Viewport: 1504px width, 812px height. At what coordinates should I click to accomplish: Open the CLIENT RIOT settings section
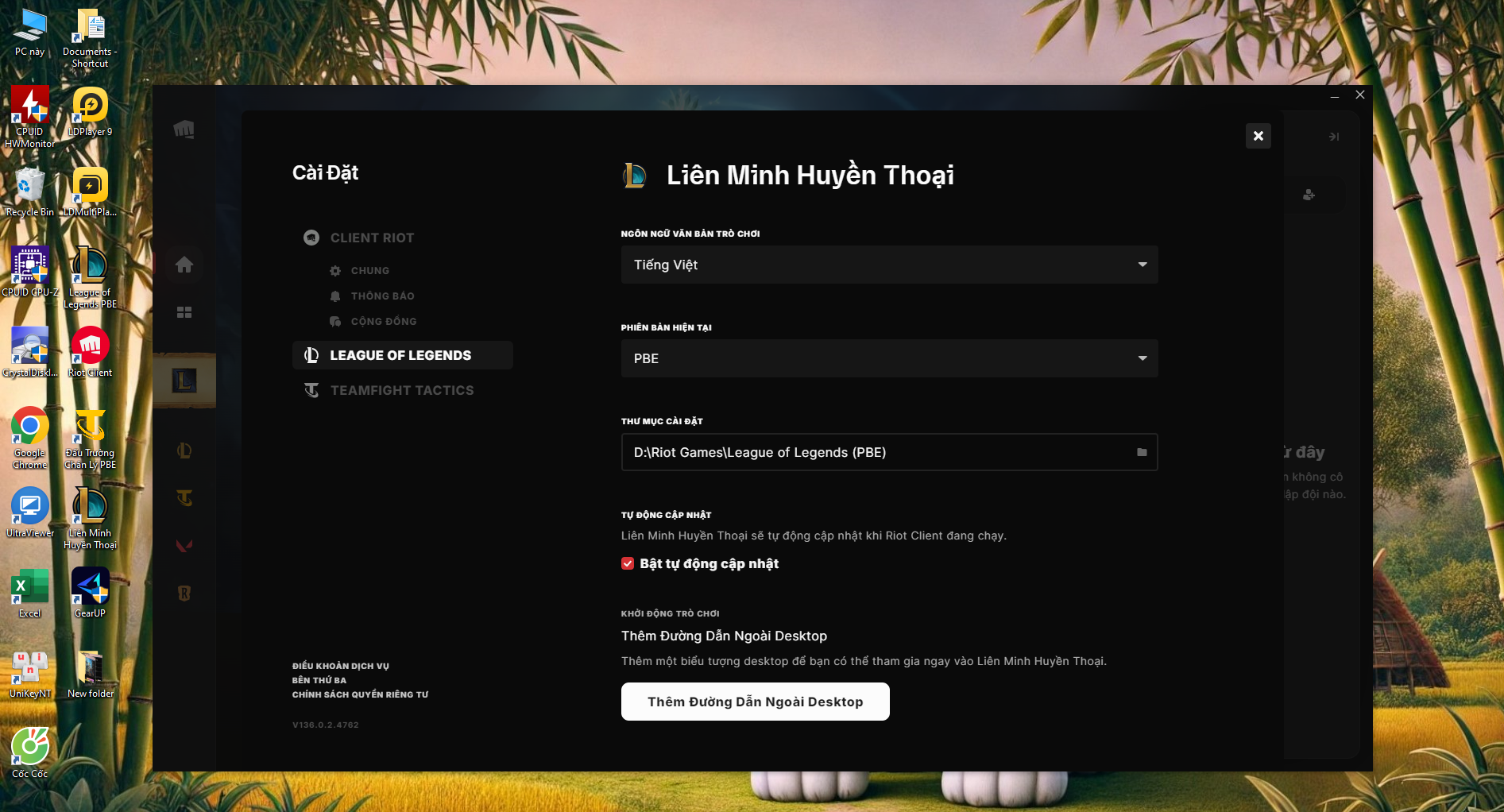click(359, 238)
